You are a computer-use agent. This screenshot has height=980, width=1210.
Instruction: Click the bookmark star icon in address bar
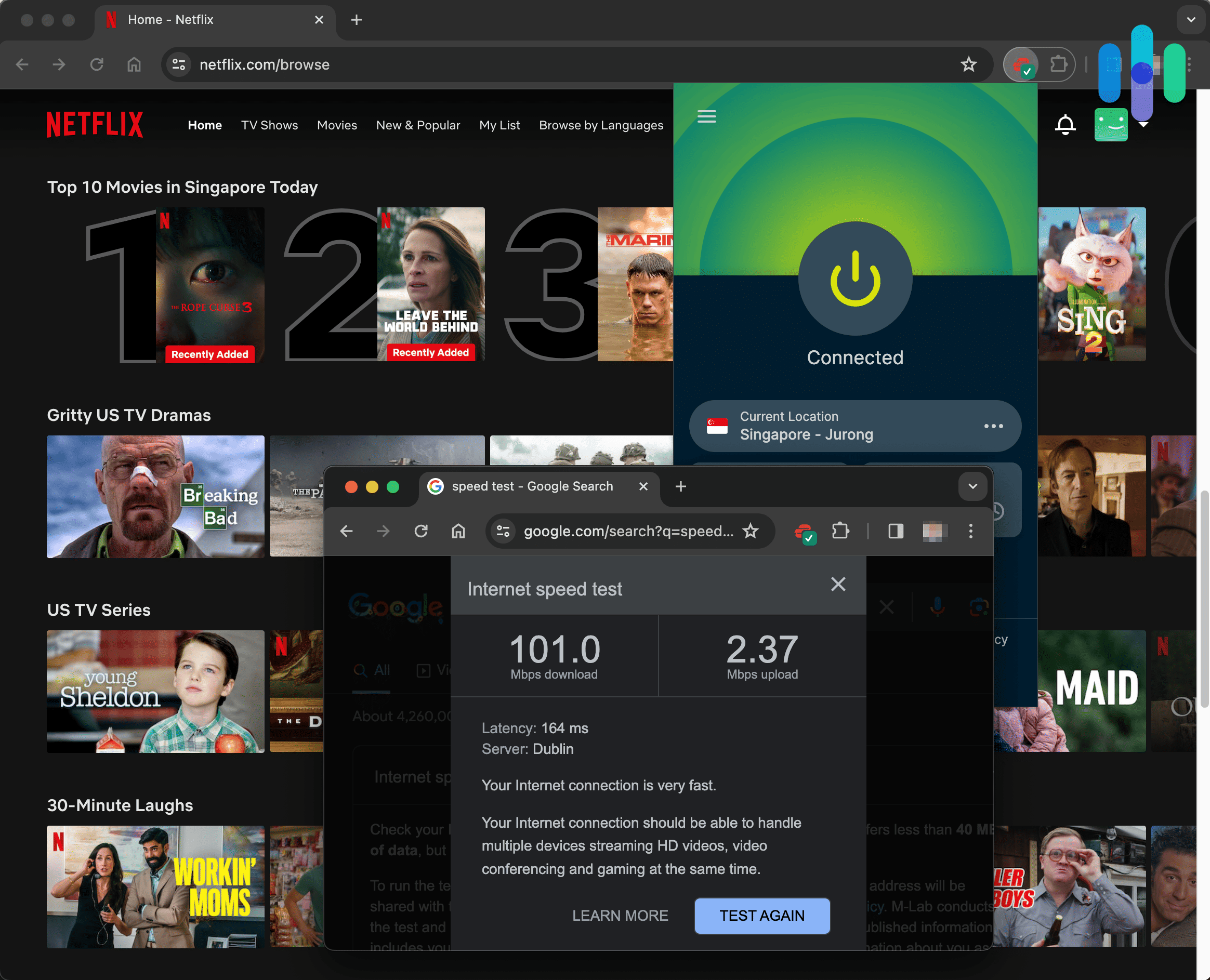click(x=969, y=64)
